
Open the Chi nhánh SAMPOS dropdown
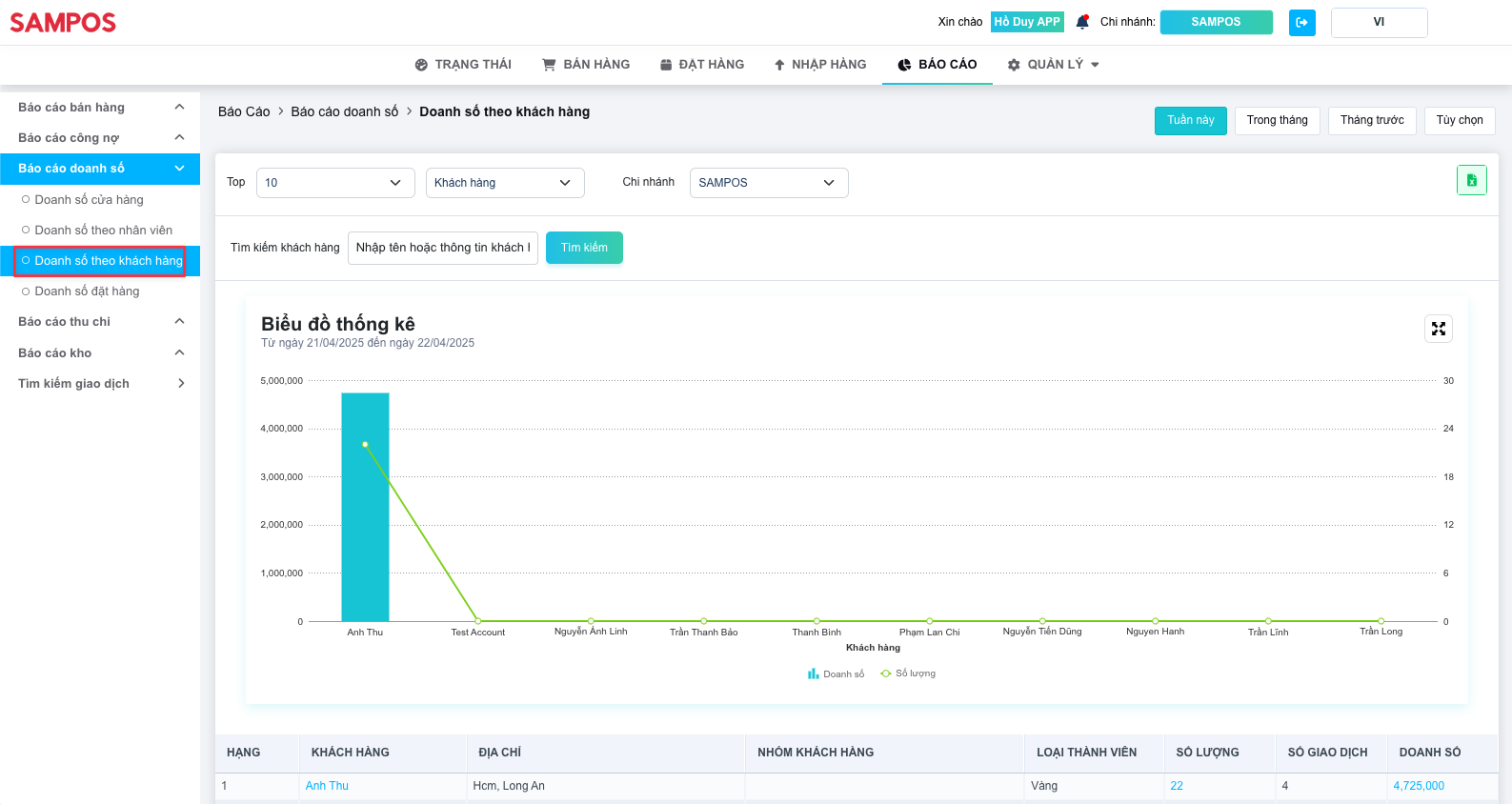pos(769,183)
